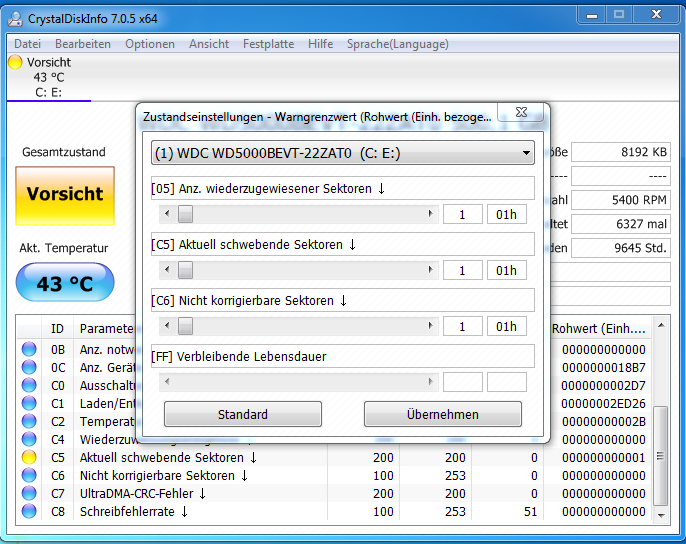Click the [05] hex value field 01h

[x=507, y=214]
